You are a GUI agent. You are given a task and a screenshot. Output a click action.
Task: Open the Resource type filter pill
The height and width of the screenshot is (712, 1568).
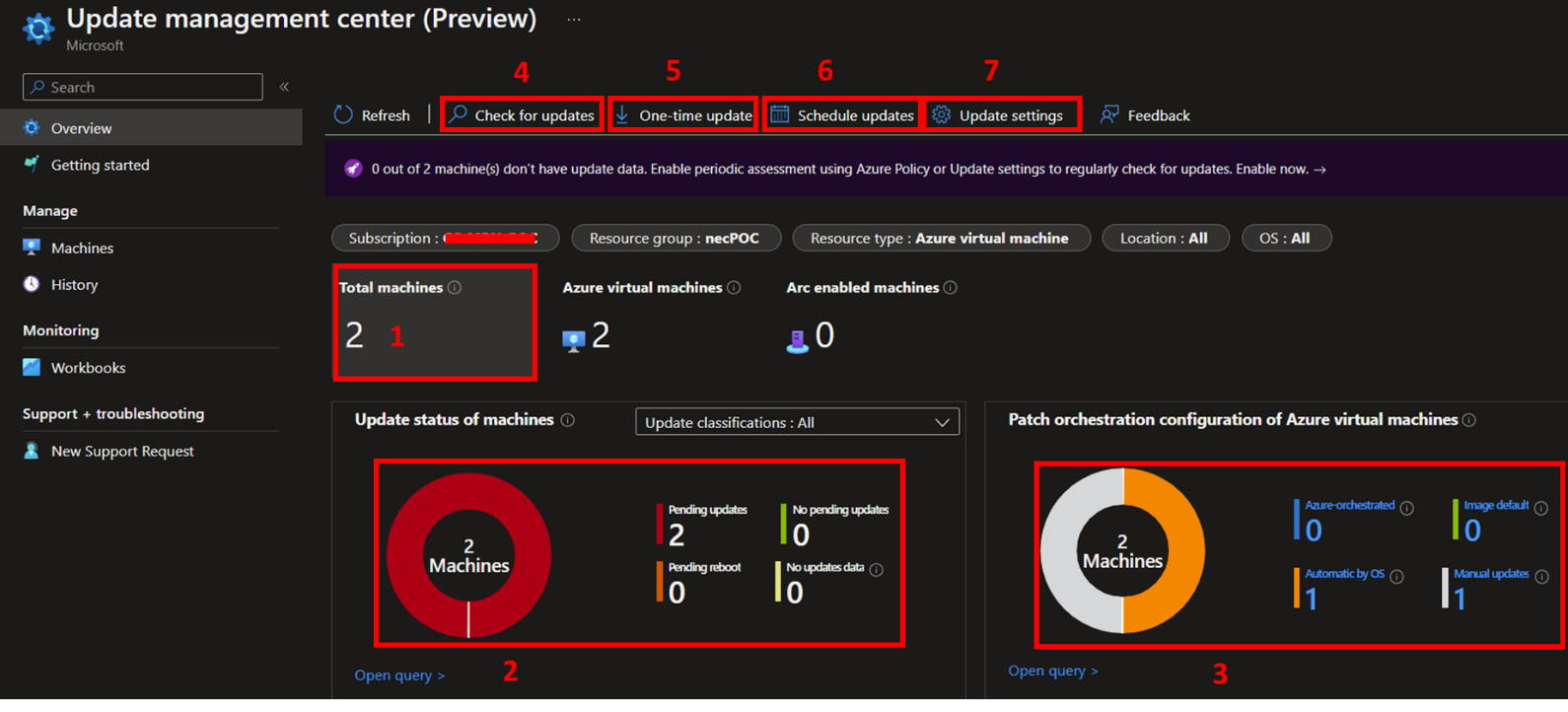point(941,238)
